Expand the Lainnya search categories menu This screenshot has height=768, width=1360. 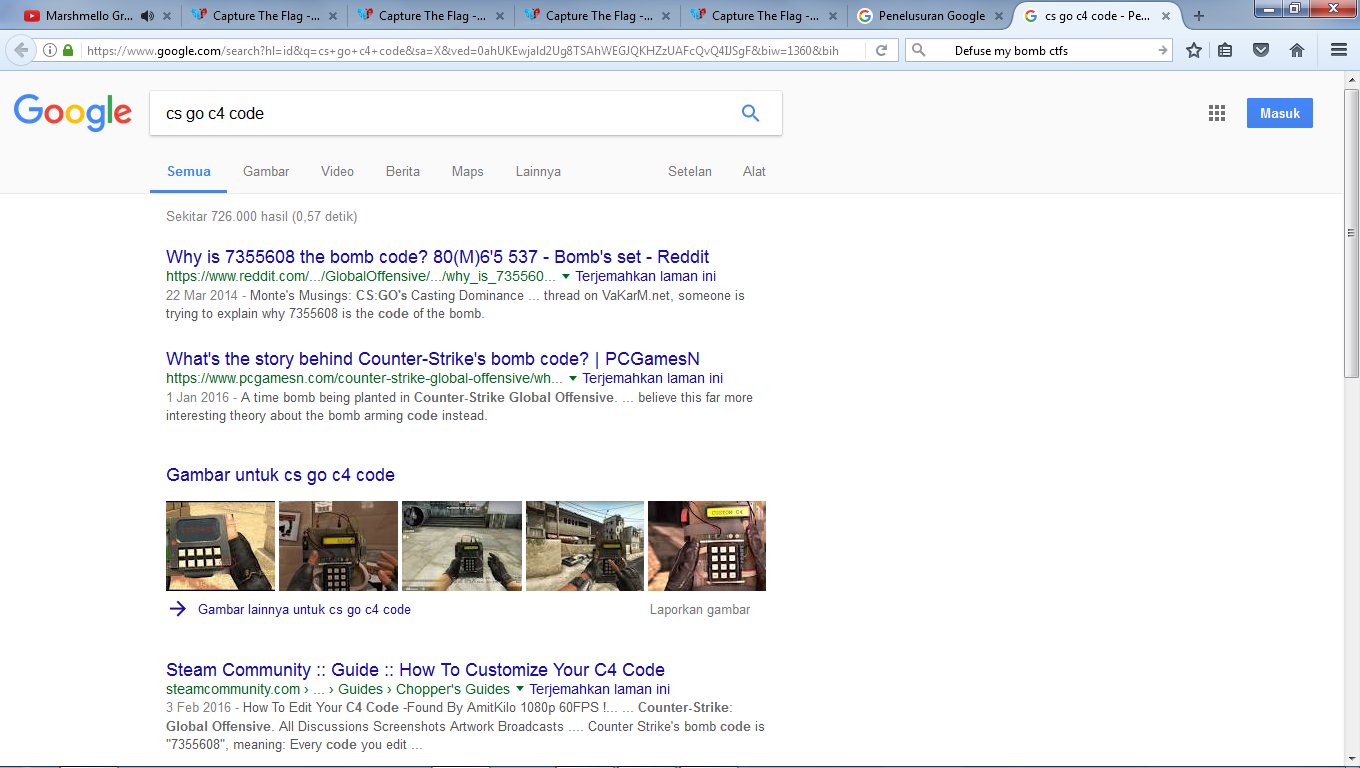click(x=538, y=171)
